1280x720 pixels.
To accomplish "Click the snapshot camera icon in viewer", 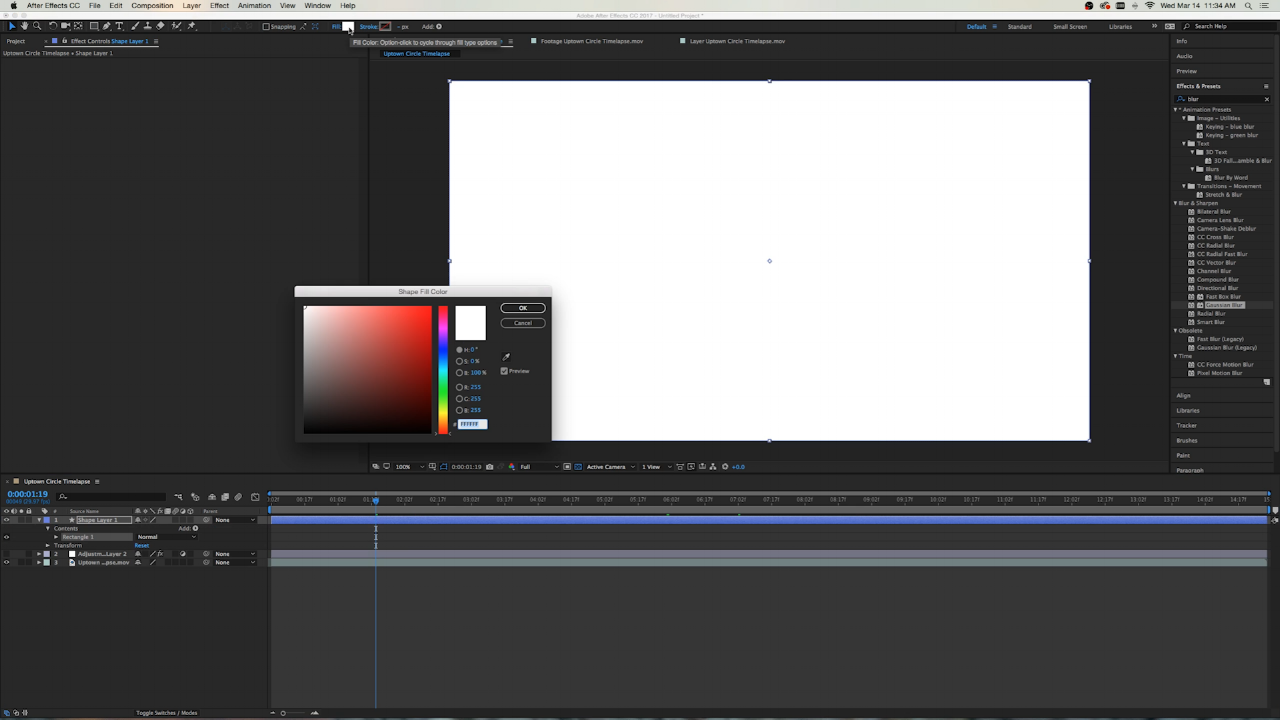I will (x=489, y=466).
